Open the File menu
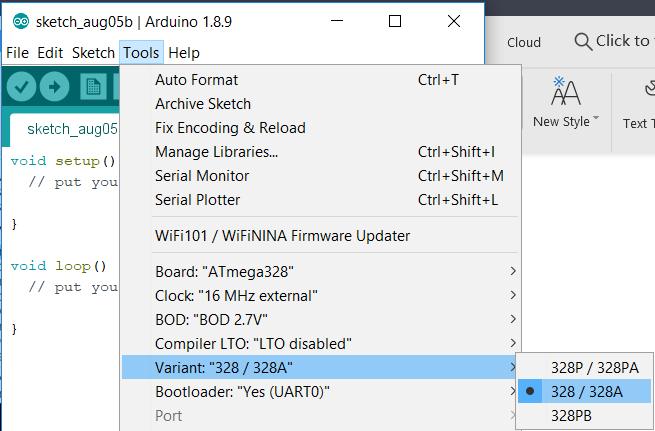 [x=18, y=53]
